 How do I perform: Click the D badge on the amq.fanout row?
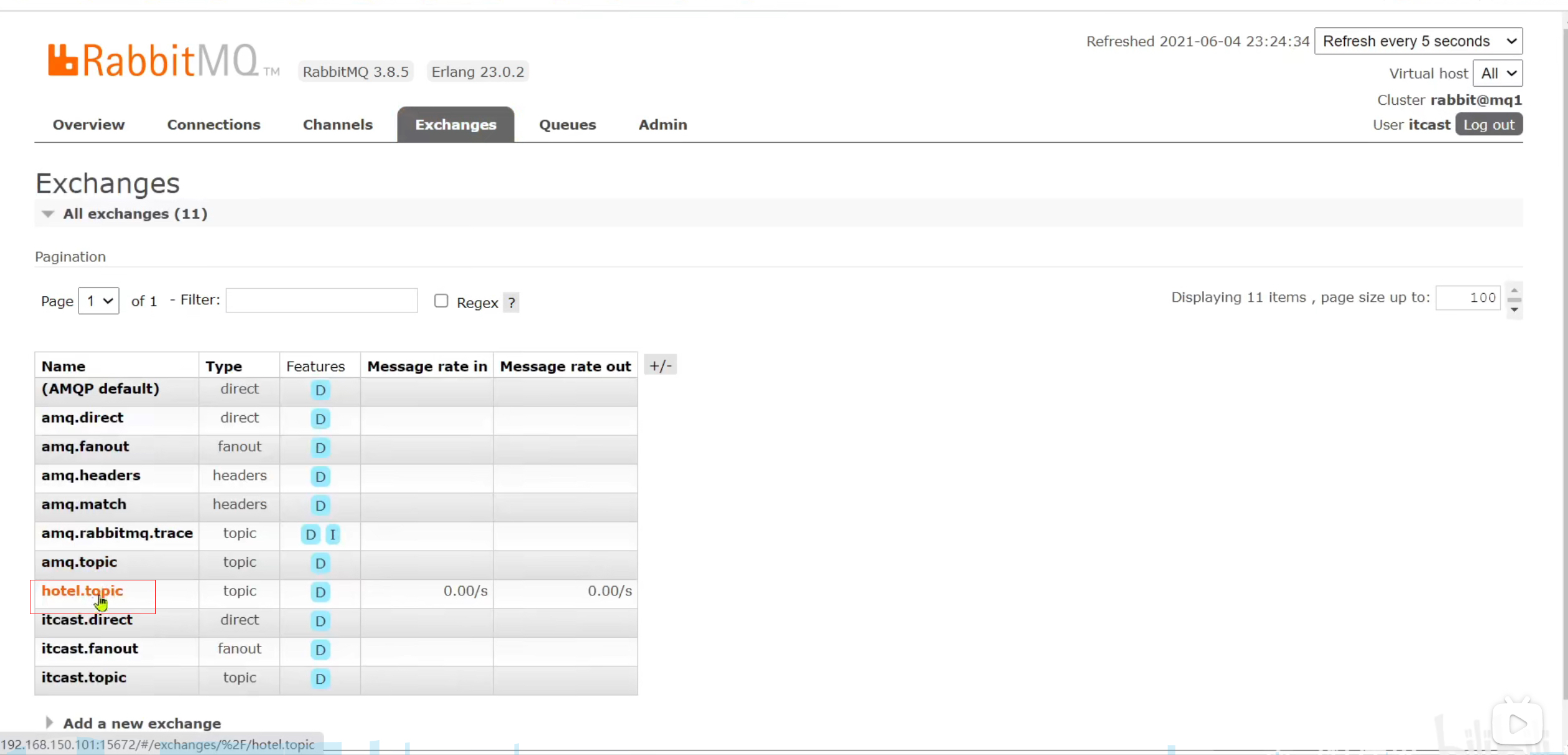coord(320,448)
